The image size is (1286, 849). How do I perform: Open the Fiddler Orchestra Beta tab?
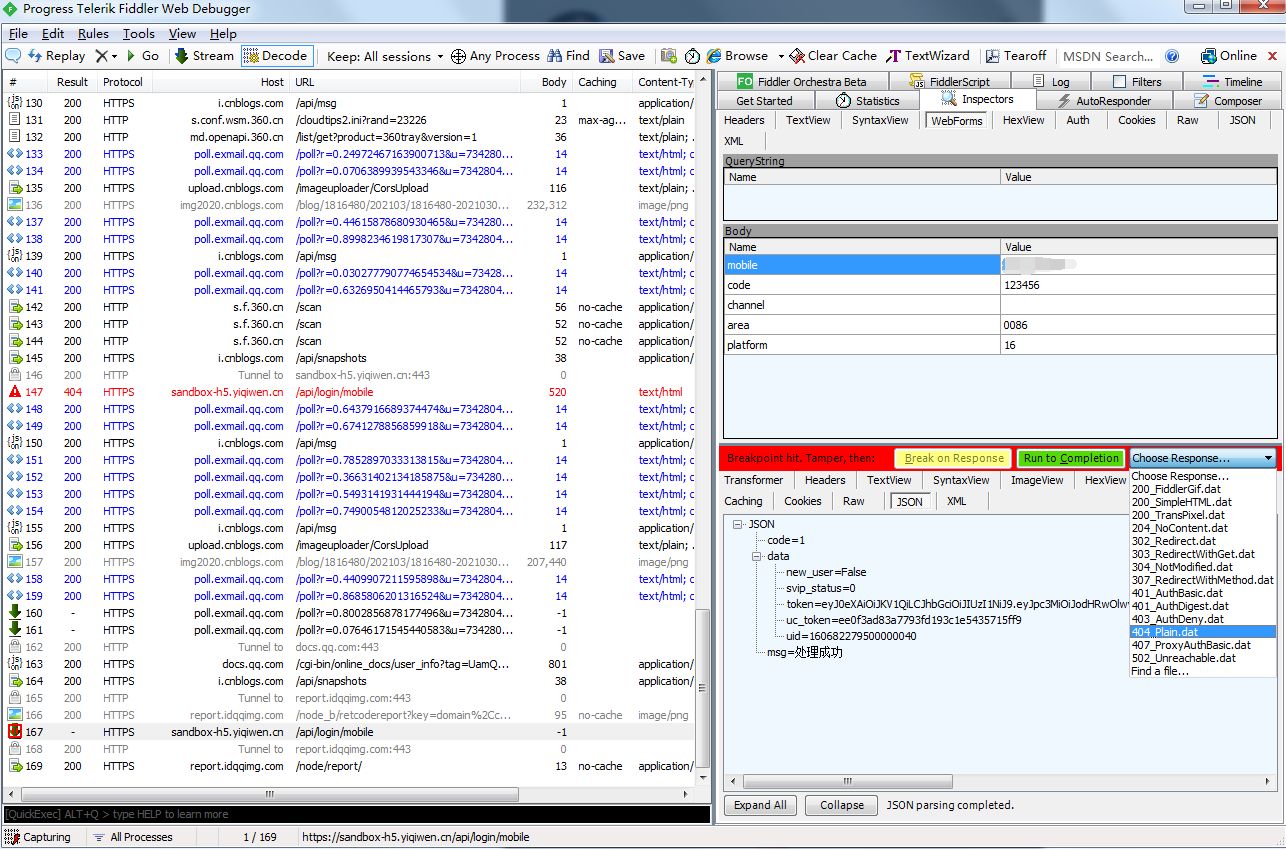pyautogui.click(x=801, y=82)
